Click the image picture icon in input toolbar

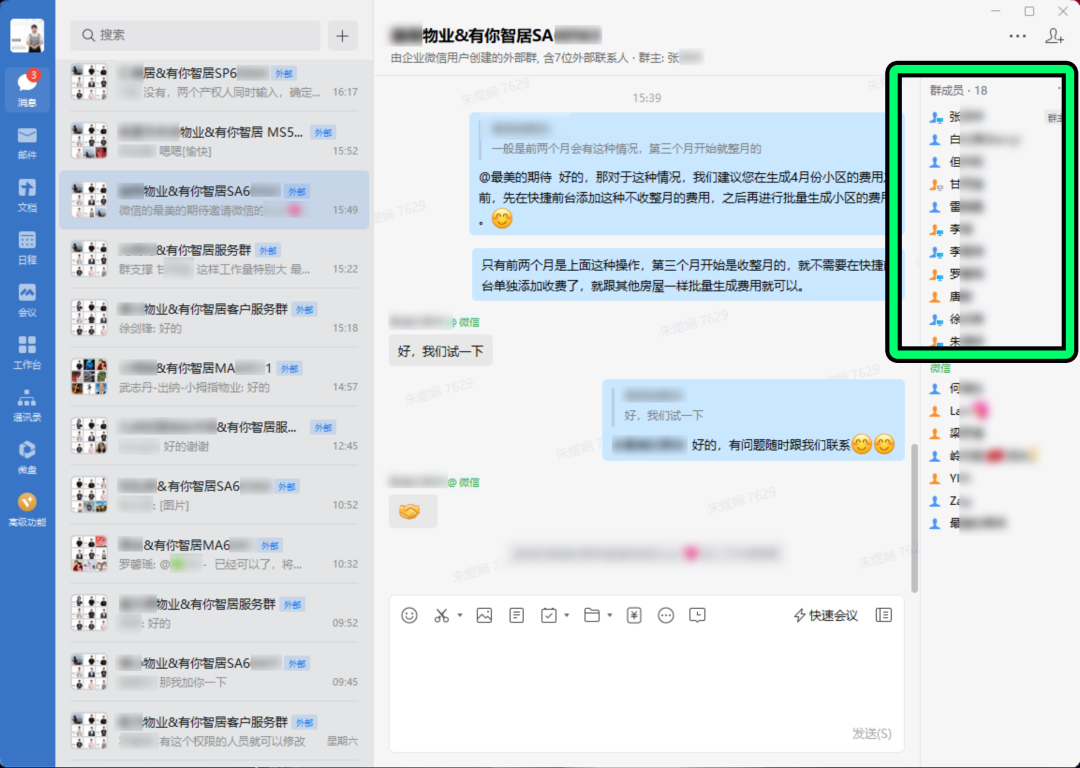484,615
